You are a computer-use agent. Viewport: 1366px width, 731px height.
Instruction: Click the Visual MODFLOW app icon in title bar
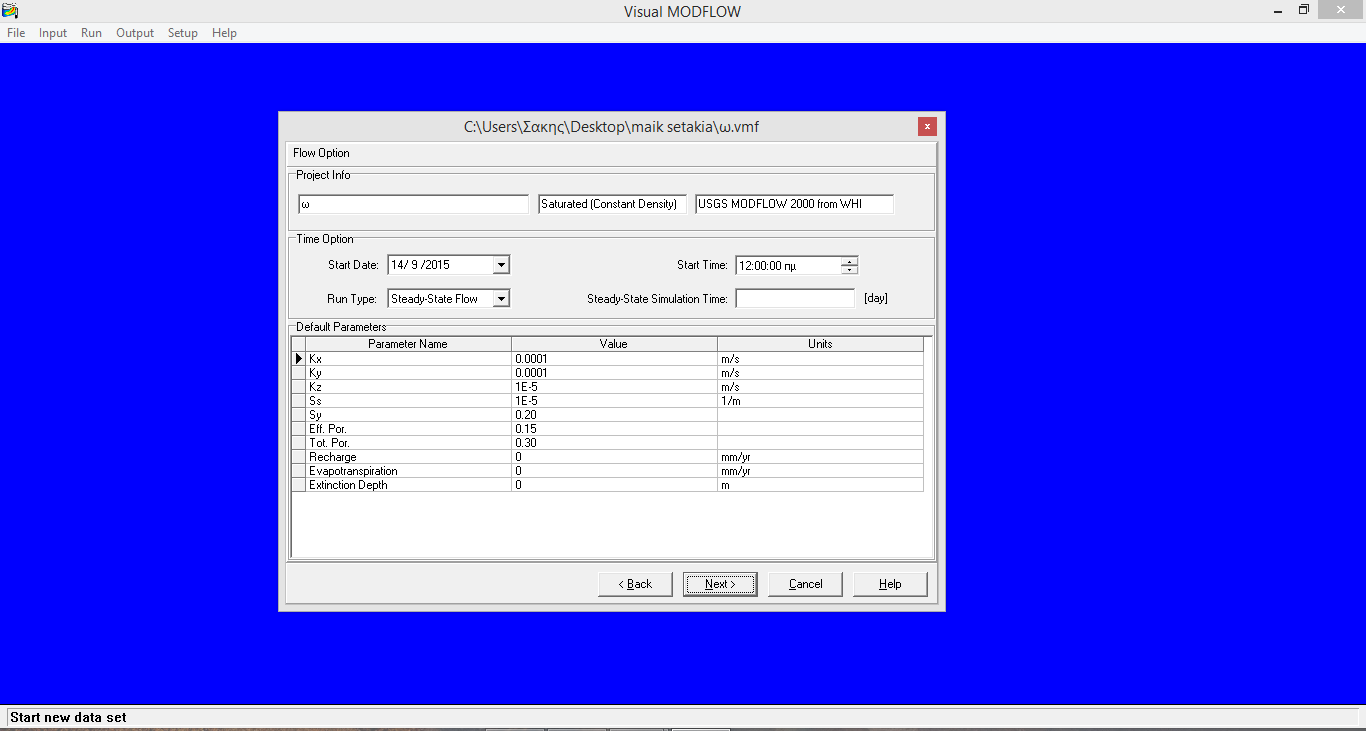click(10, 11)
